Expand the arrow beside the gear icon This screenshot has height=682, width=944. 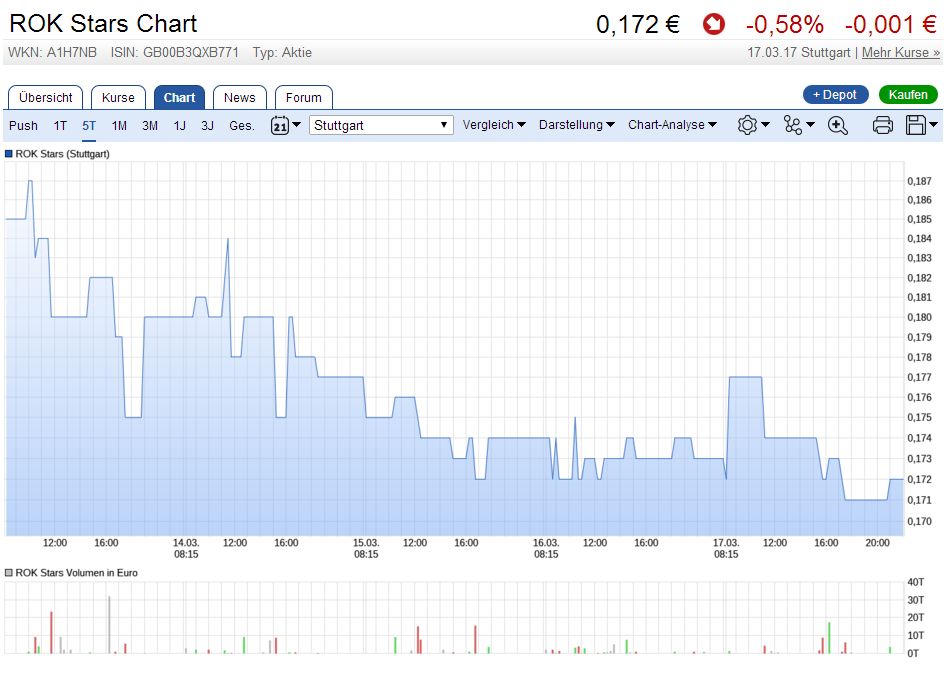[765, 125]
